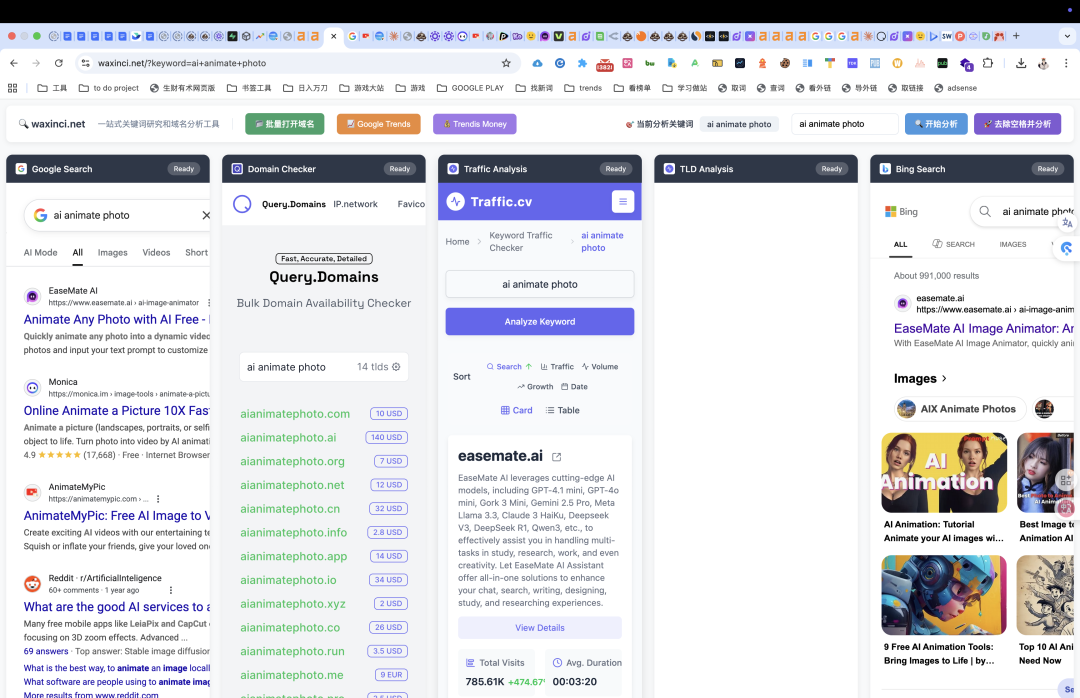
Task: Click the 140 USD price tag for aianimatephoto.ai
Action: (386, 437)
